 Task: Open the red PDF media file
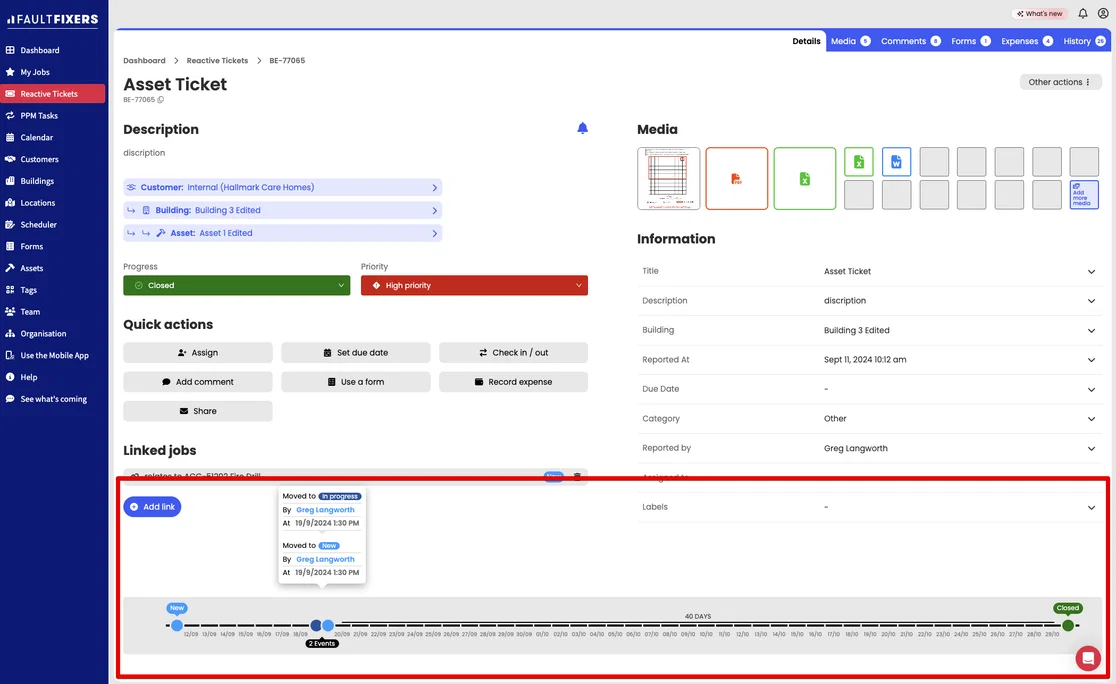737,179
